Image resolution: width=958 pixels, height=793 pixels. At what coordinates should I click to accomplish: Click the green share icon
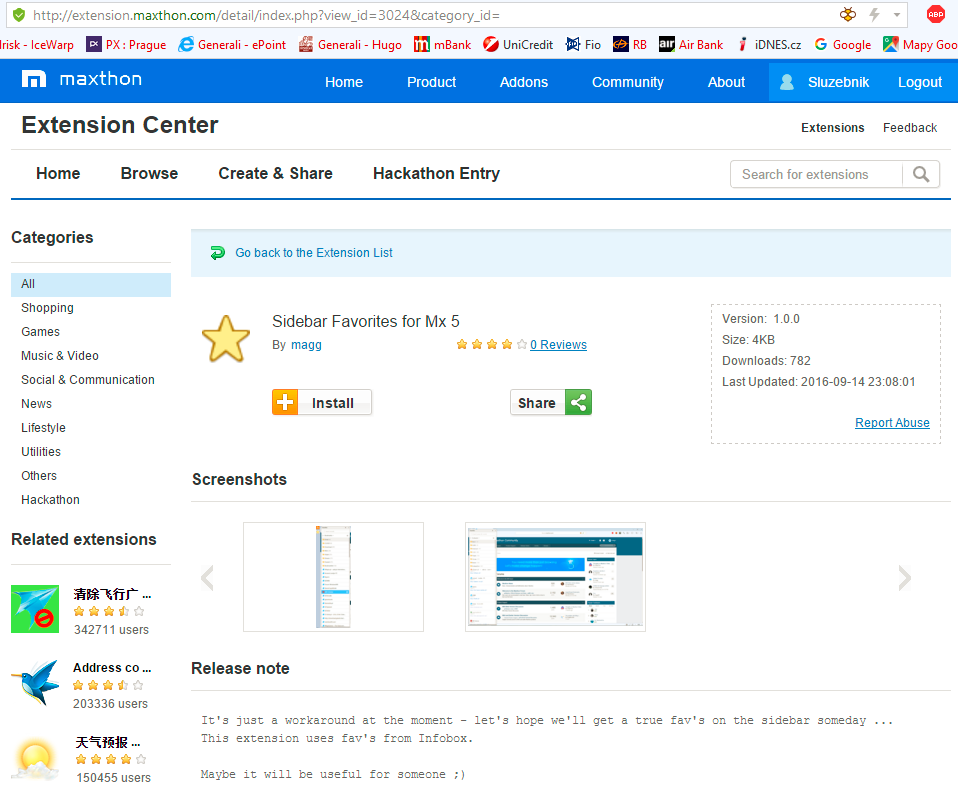point(578,403)
